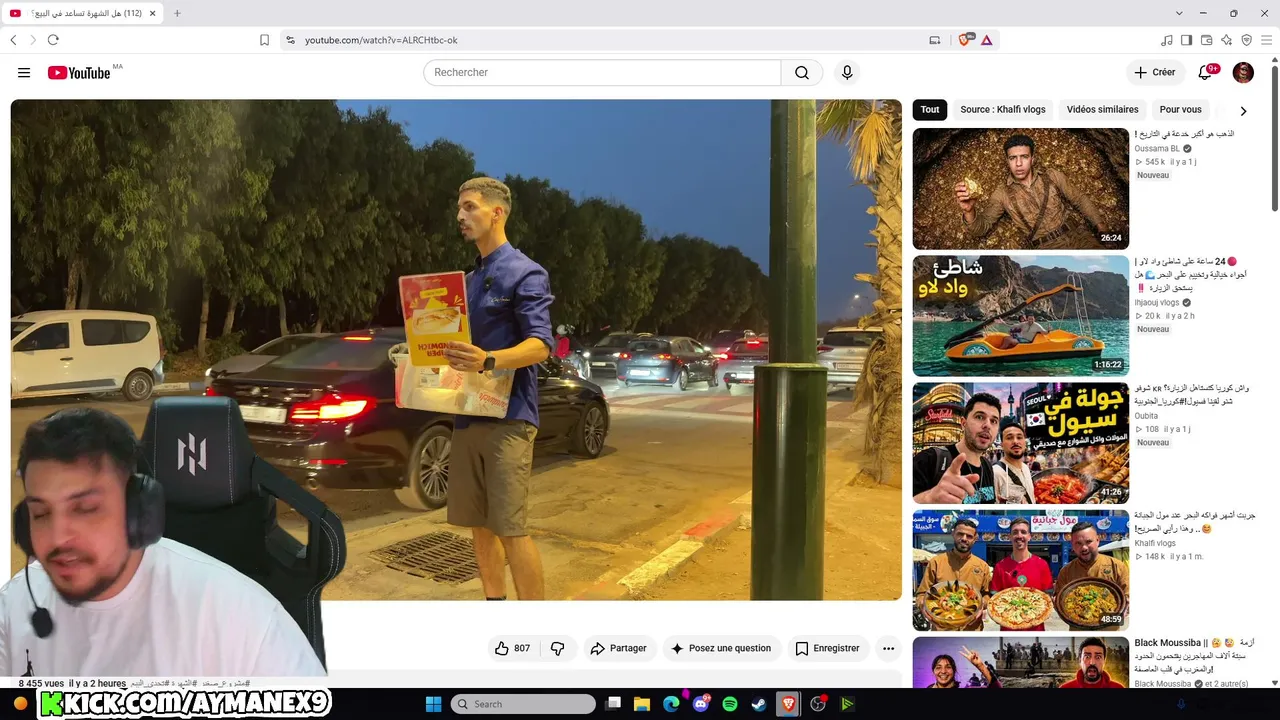Scrollbar up arrow at top of page
This screenshot has width=1280, height=720.
pyautogui.click(x=1274, y=60)
